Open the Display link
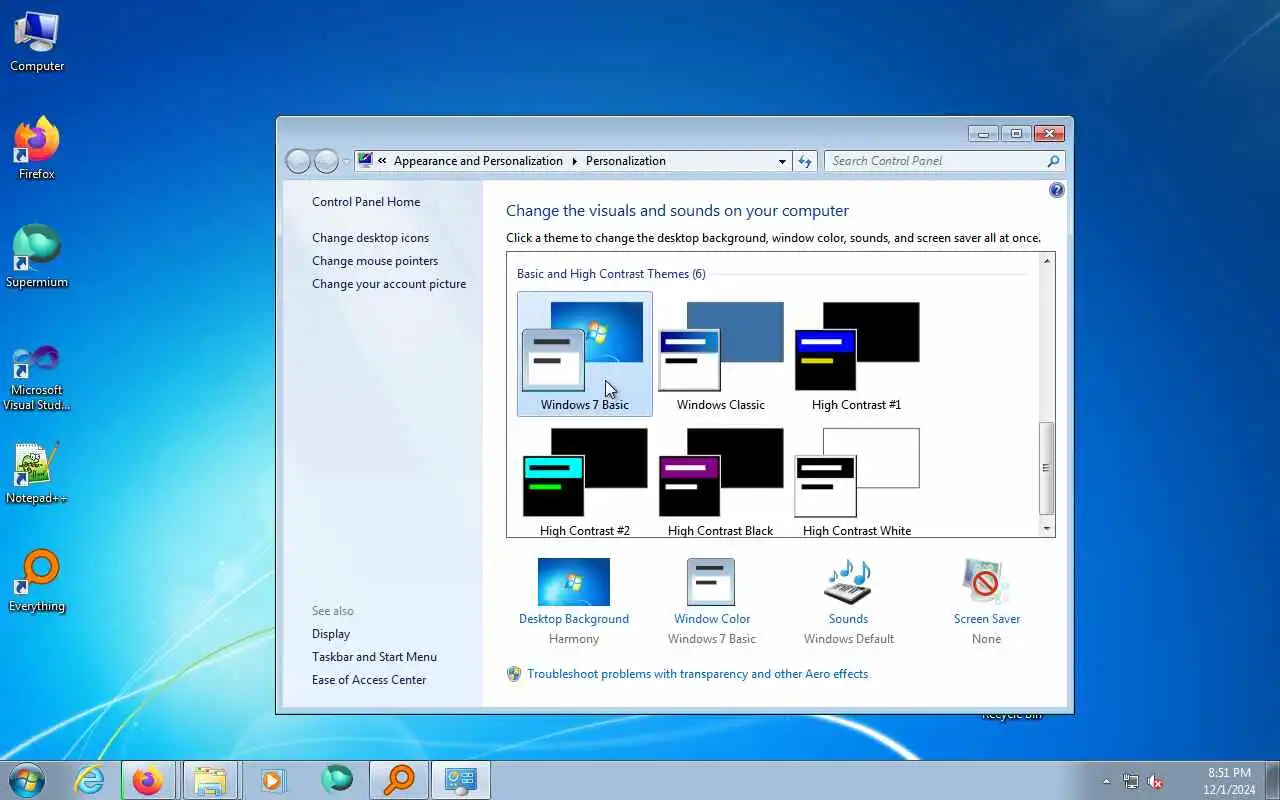This screenshot has height=800, width=1280. pyautogui.click(x=331, y=634)
